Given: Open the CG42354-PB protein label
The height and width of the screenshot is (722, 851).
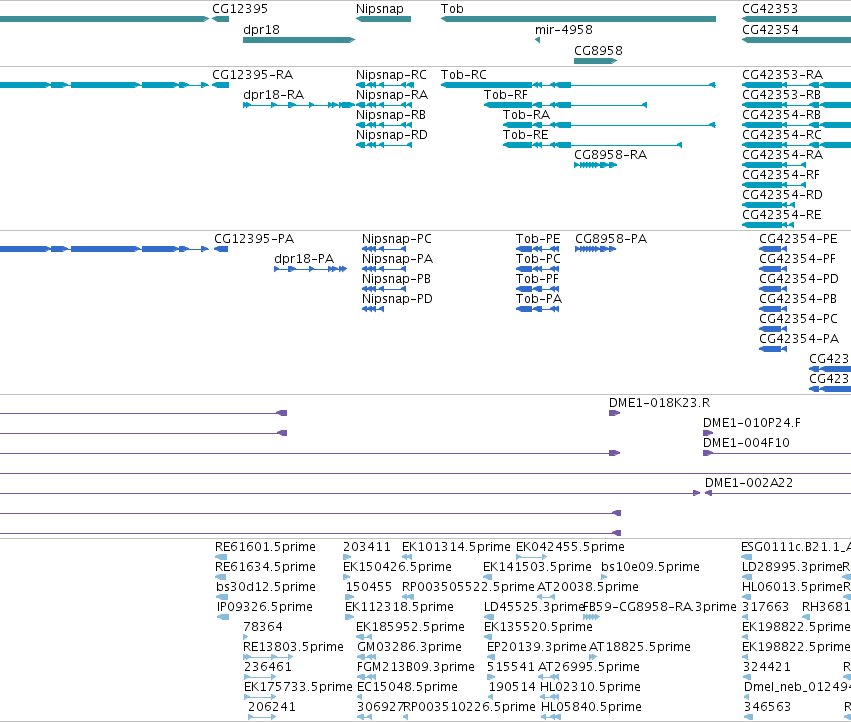Looking at the screenshot, I should click(798, 300).
